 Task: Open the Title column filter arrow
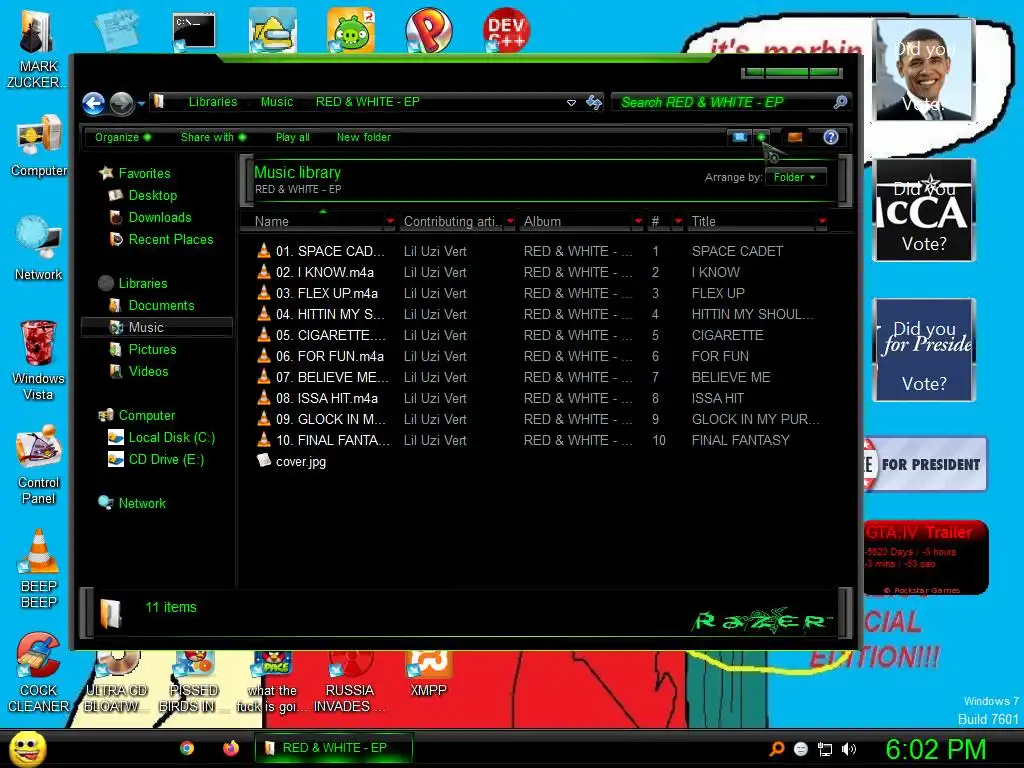[x=822, y=221]
